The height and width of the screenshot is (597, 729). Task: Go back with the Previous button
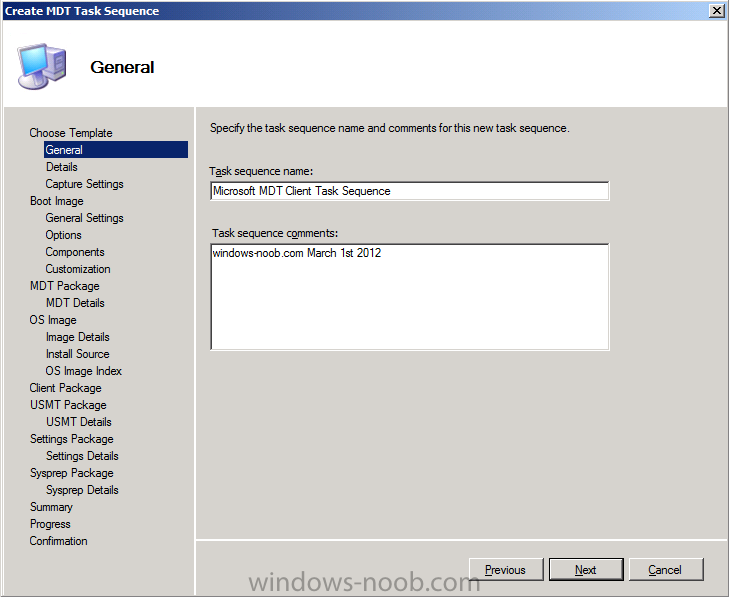[x=506, y=570]
